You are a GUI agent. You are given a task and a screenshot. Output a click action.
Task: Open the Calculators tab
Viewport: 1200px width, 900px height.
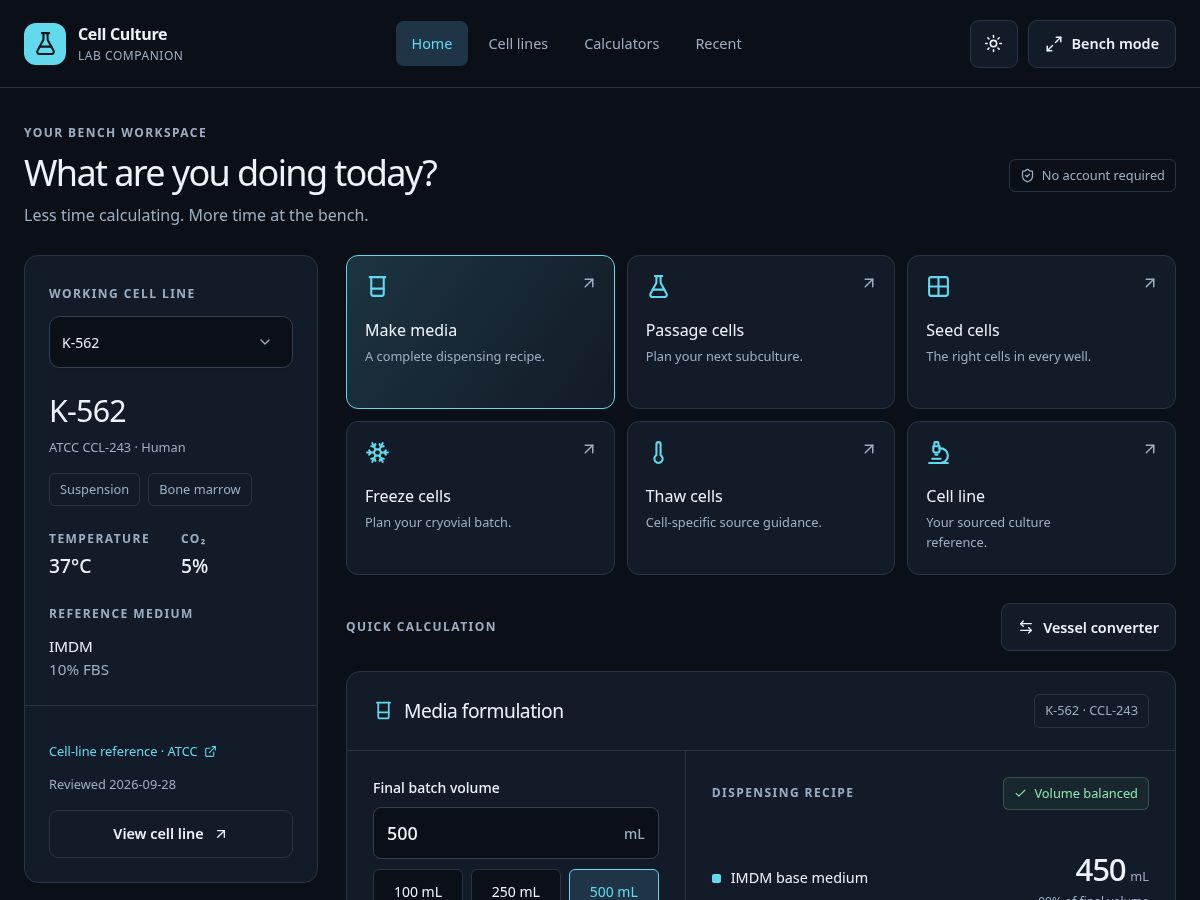click(x=622, y=44)
